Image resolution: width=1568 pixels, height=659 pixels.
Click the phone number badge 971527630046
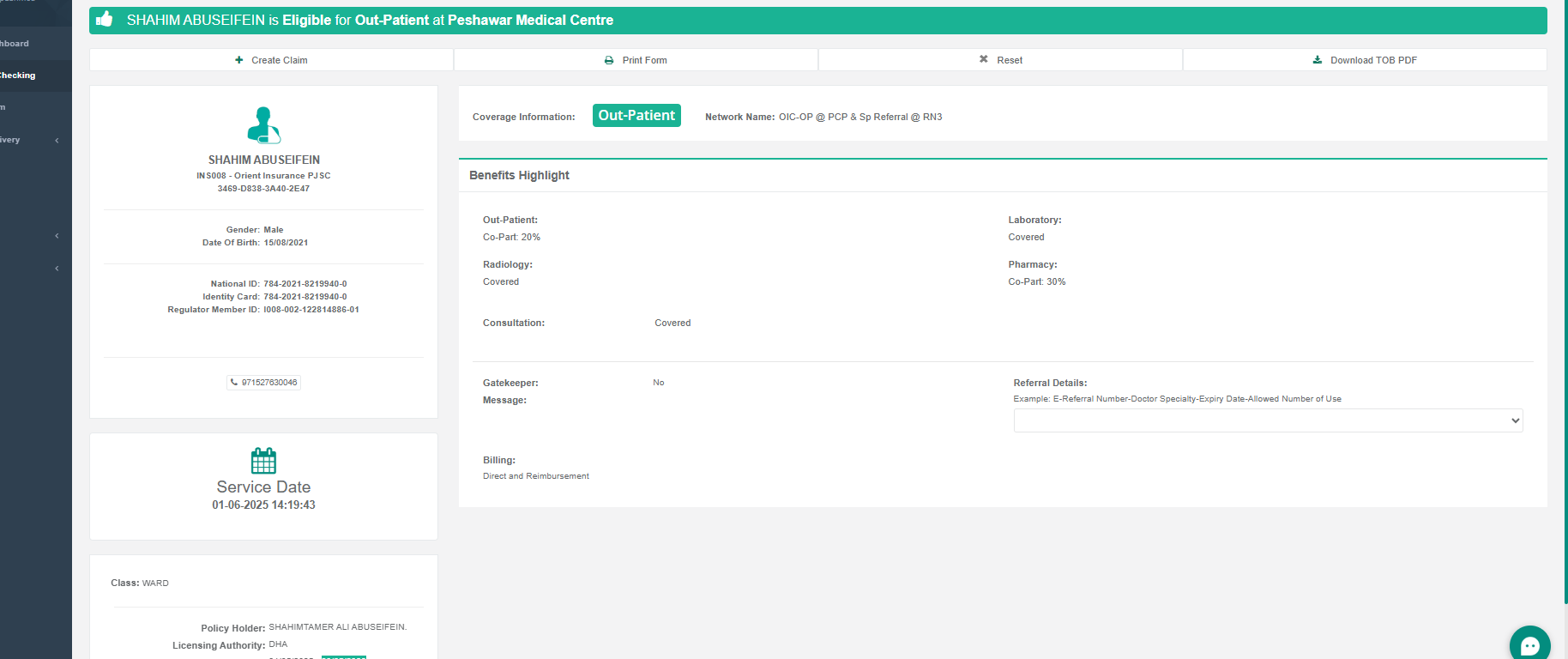263,383
